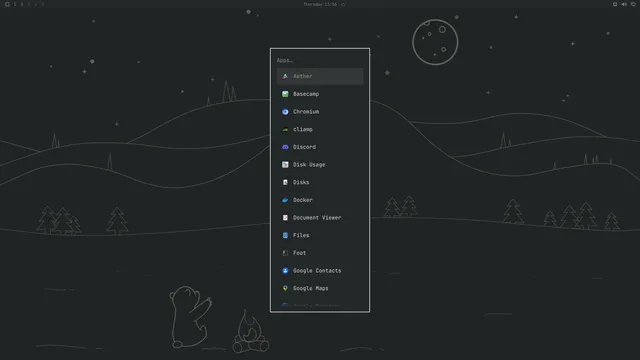Screen dimensions: 640x360
Task: Open the volume icon in the top bar
Action: 624,4
